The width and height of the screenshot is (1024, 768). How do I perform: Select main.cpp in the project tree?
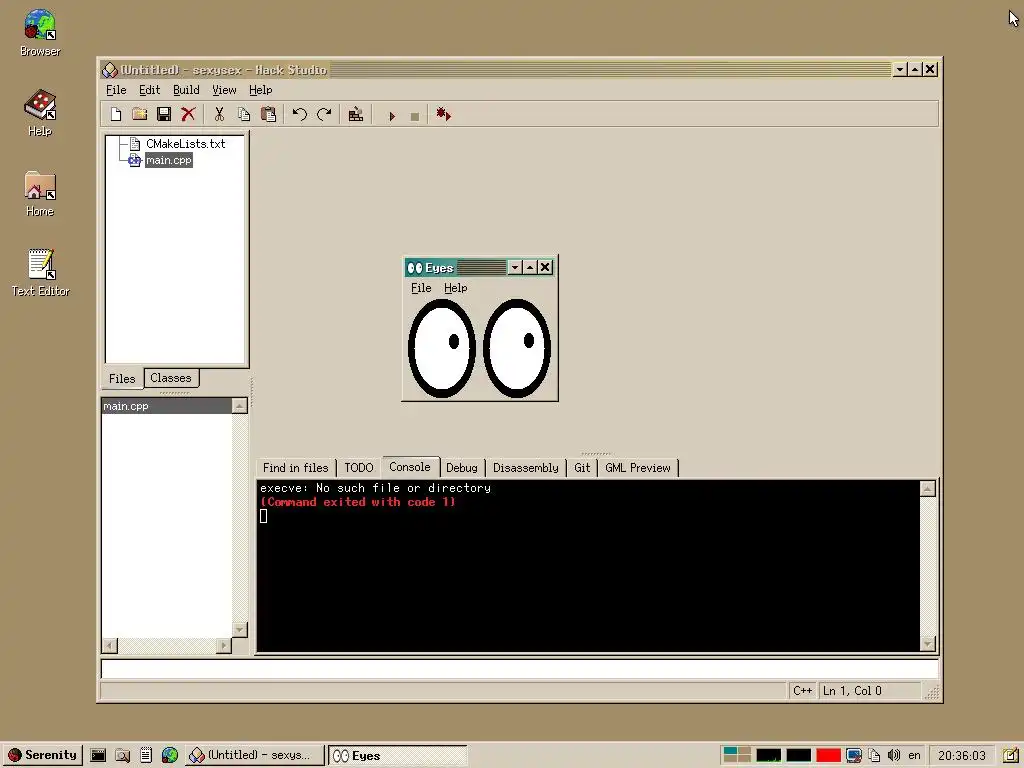click(168, 160)
